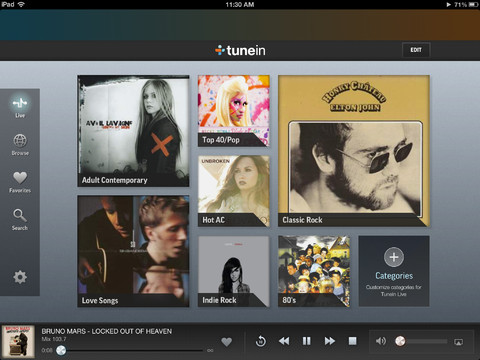Screen dimensions: 480x360
Task: Click the 11:30 AM clock
Action: tap(240, 5)
